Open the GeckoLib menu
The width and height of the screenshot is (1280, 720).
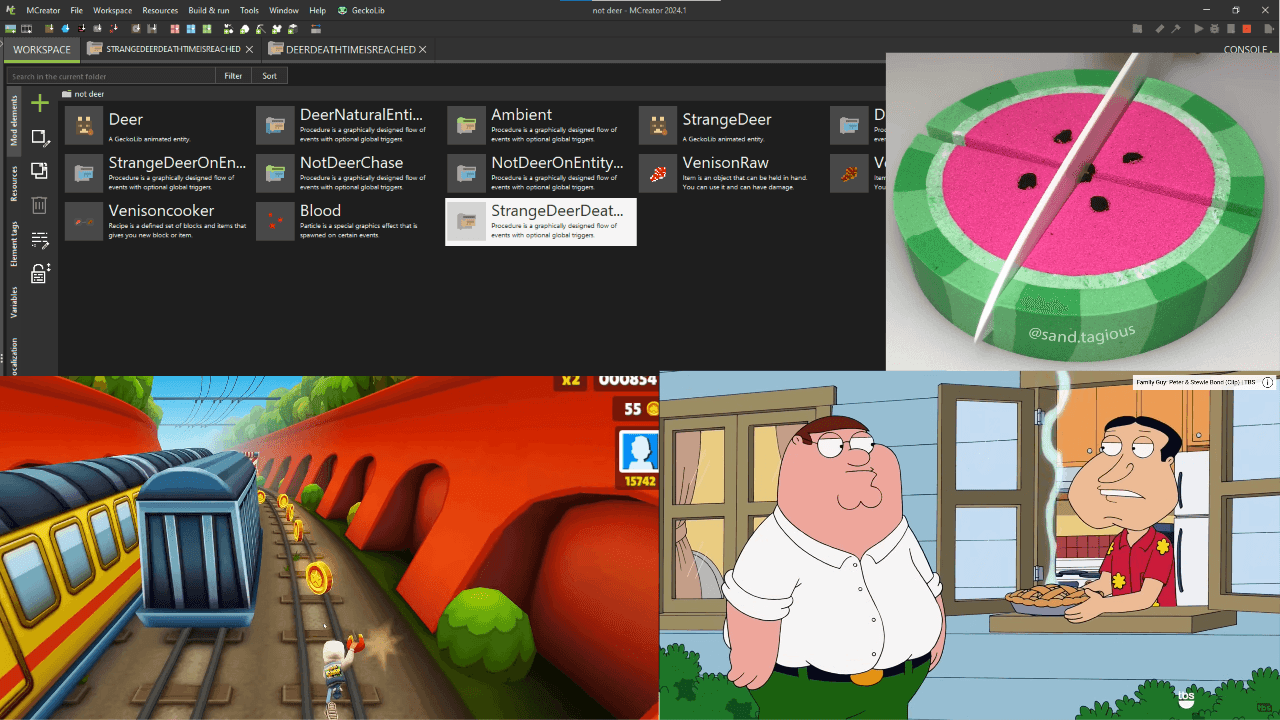(362, 10)
